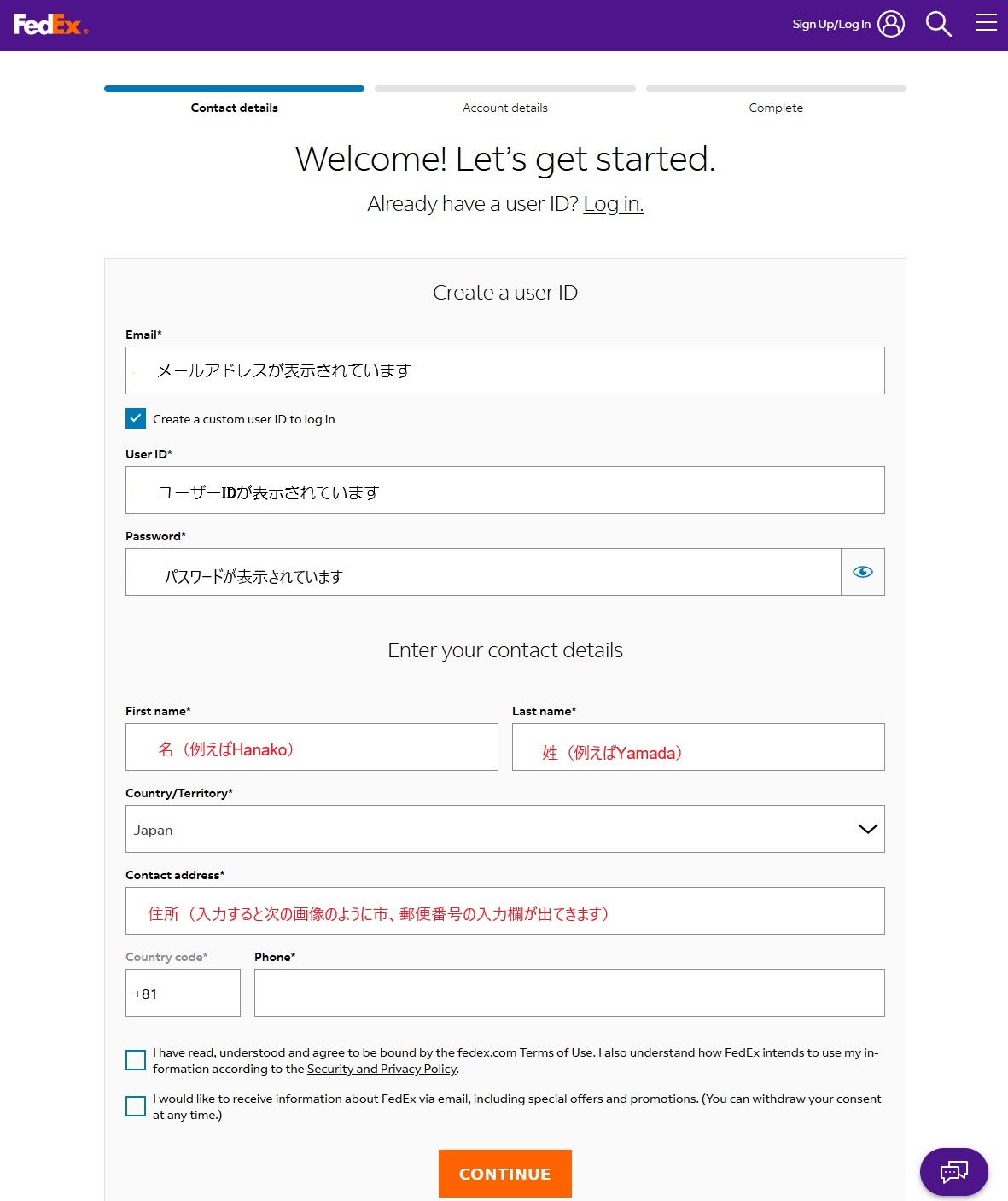The image size is (1008, 1201).
Task: Select the Complete step
Action: 775,108
